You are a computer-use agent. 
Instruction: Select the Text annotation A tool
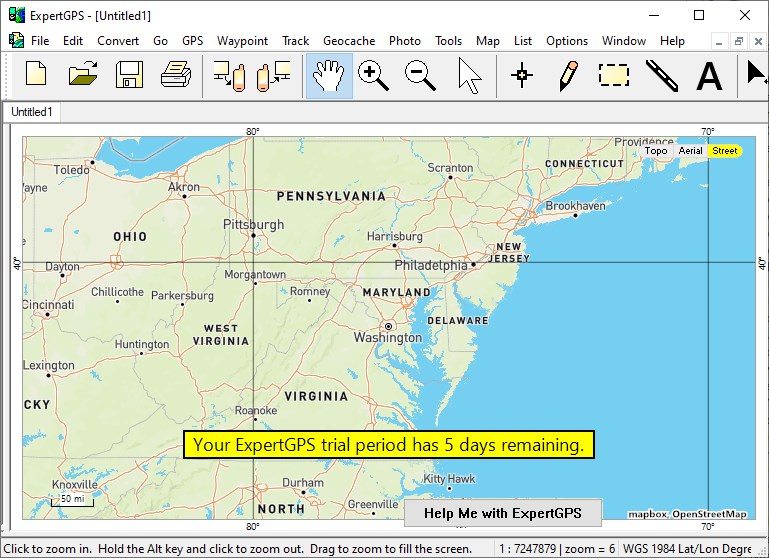(x=709, y=76)
